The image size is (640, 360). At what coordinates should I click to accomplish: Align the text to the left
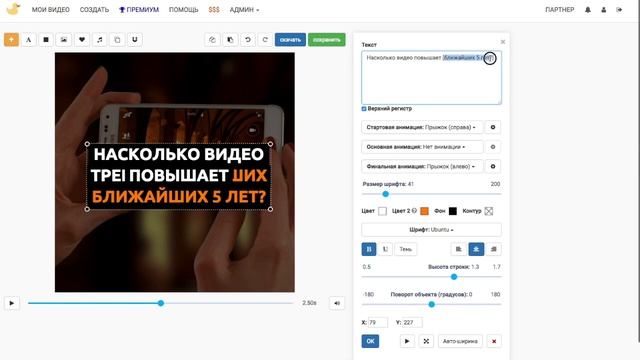tap(459, 249)
